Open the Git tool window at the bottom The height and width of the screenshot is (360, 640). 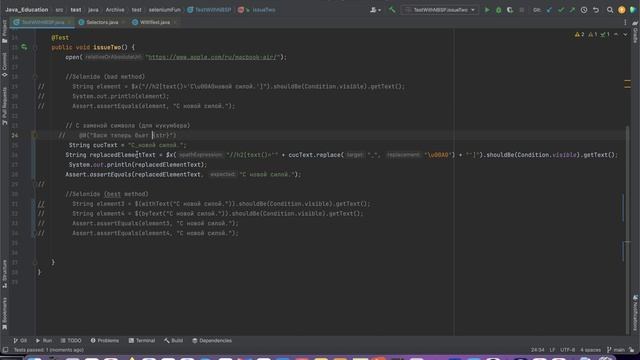20,340
